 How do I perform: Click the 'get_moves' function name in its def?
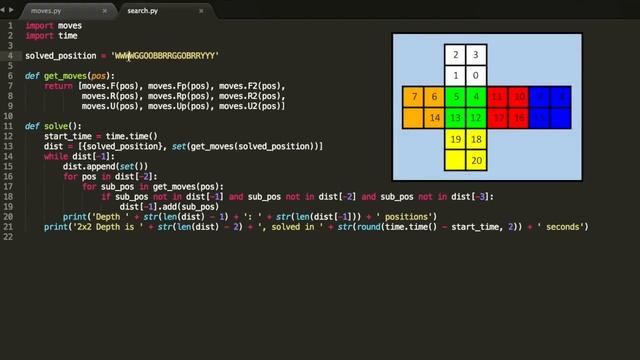coord(65,76)
